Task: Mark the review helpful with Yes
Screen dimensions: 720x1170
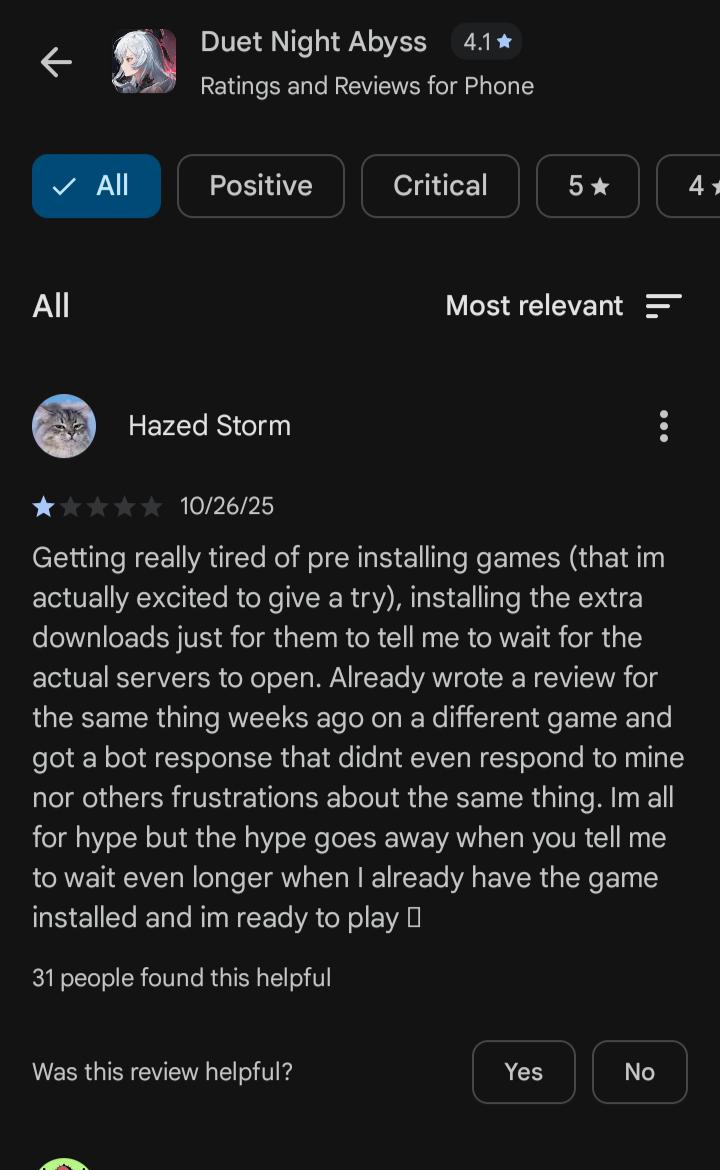Action: [524, 1072]
